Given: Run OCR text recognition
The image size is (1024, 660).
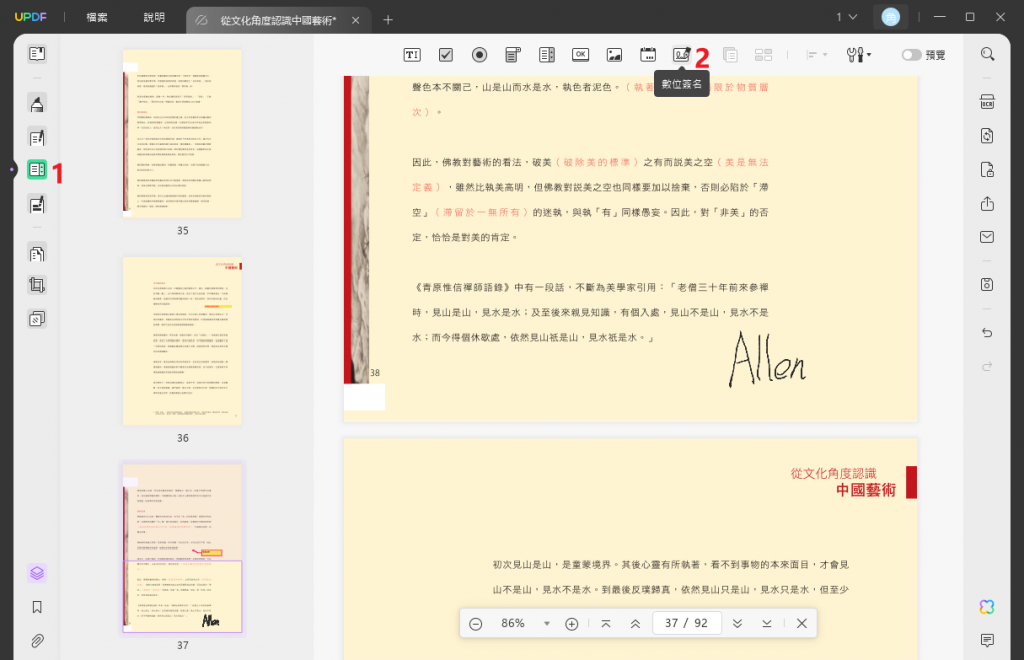Looking at the screenshot, I should [x=987, y=102].
